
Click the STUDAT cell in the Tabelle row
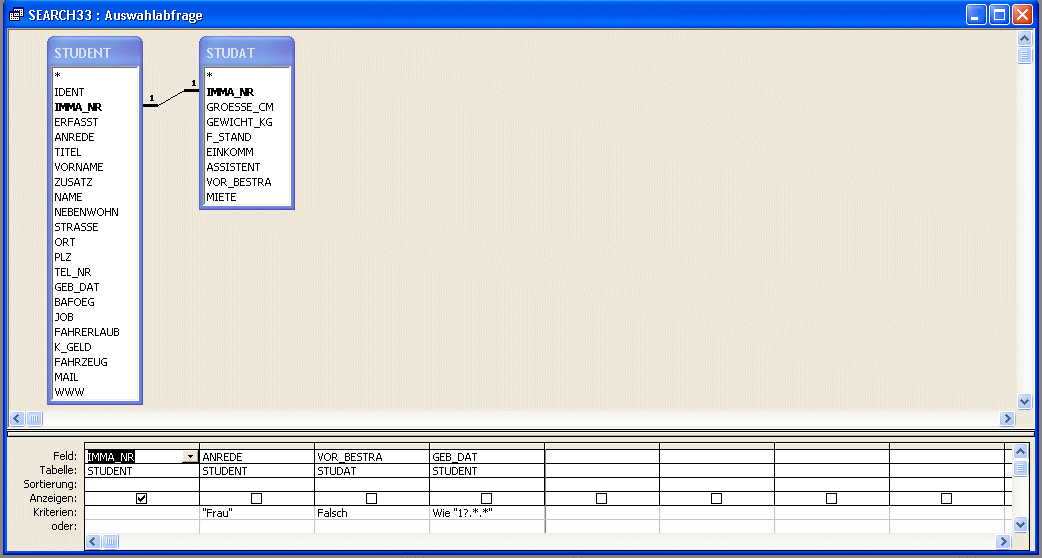pyautogui.click(x=371, y=471)
